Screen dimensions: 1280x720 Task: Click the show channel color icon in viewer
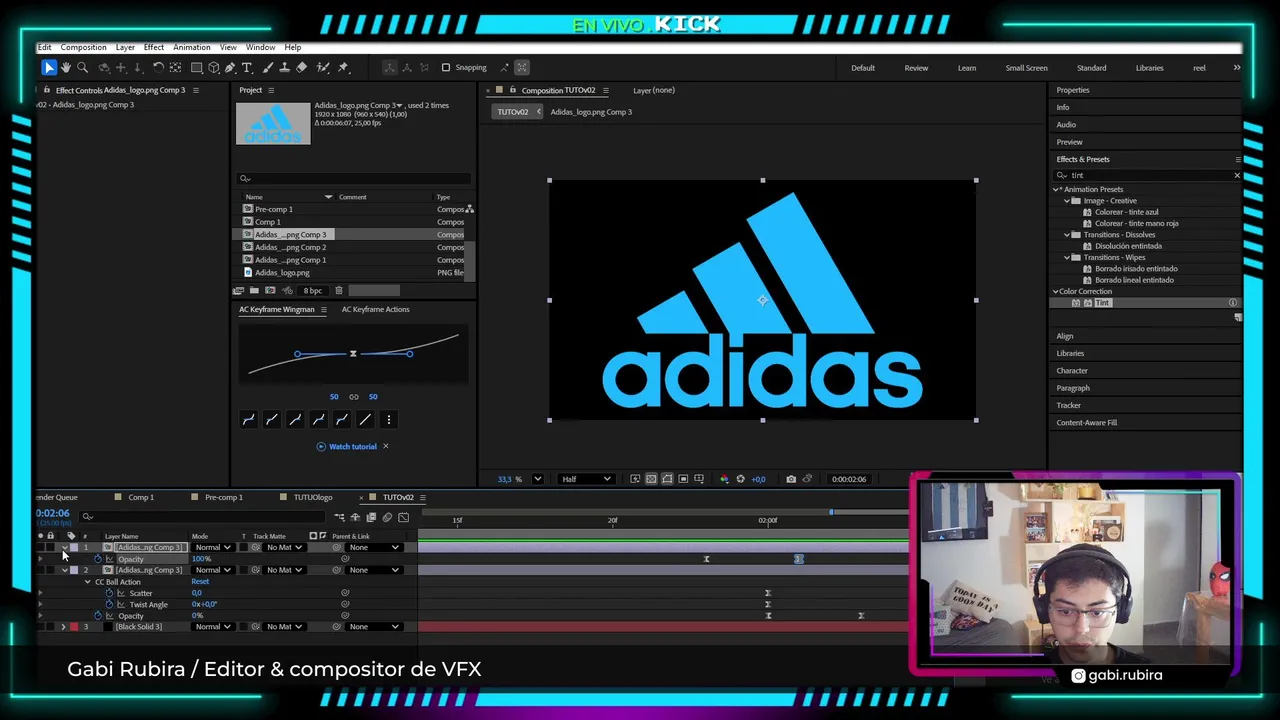point(724,479)
